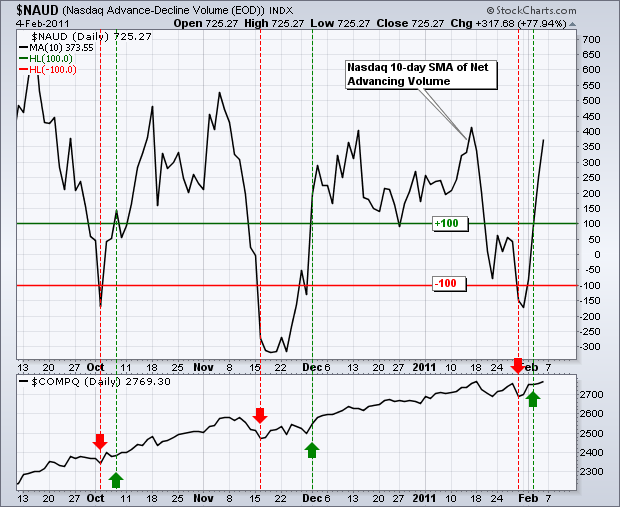The width and height of the screenshot is (620, 507).
Task: Click the black MA(10) legend line swatch
Action: pyautogui.click(x=23, y=48)
